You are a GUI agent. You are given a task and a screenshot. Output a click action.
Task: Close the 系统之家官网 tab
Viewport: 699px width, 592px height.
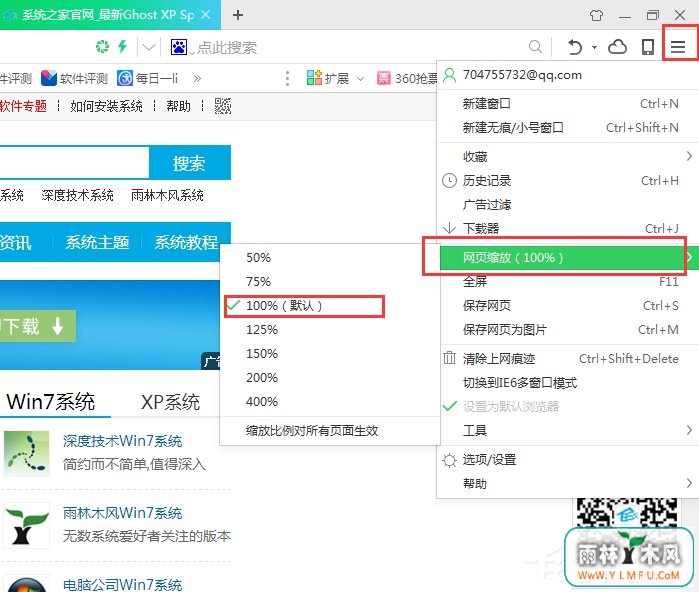click(x=206, y=15)
